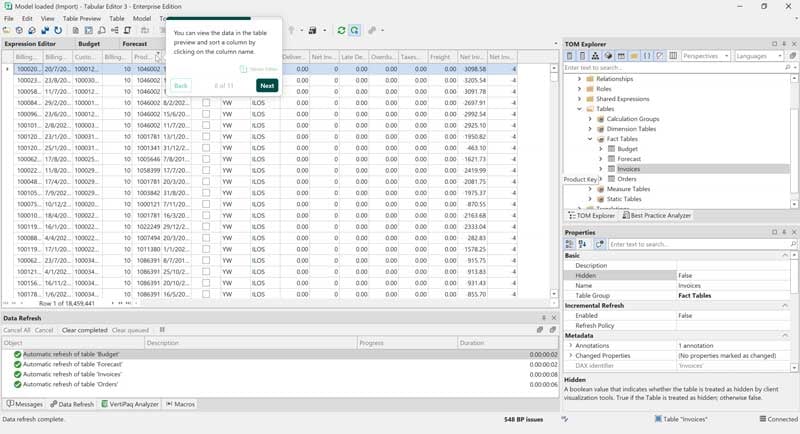Select the Orders table in TOM Explorer
The width and height of the screenshot is (800, 434).
pos(627,179)
